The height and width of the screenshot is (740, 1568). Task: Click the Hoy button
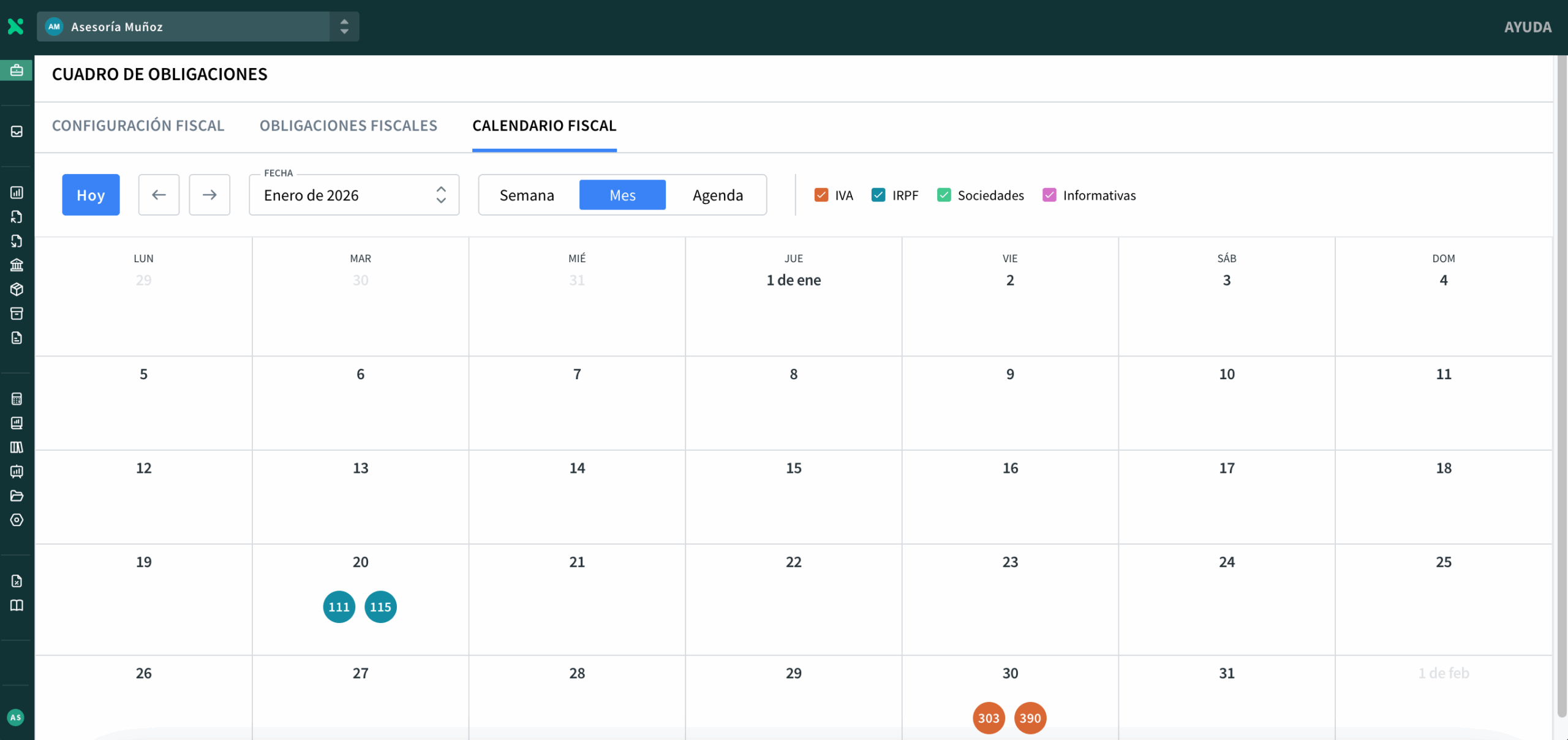pyautogui.click(x=91, y=195)
